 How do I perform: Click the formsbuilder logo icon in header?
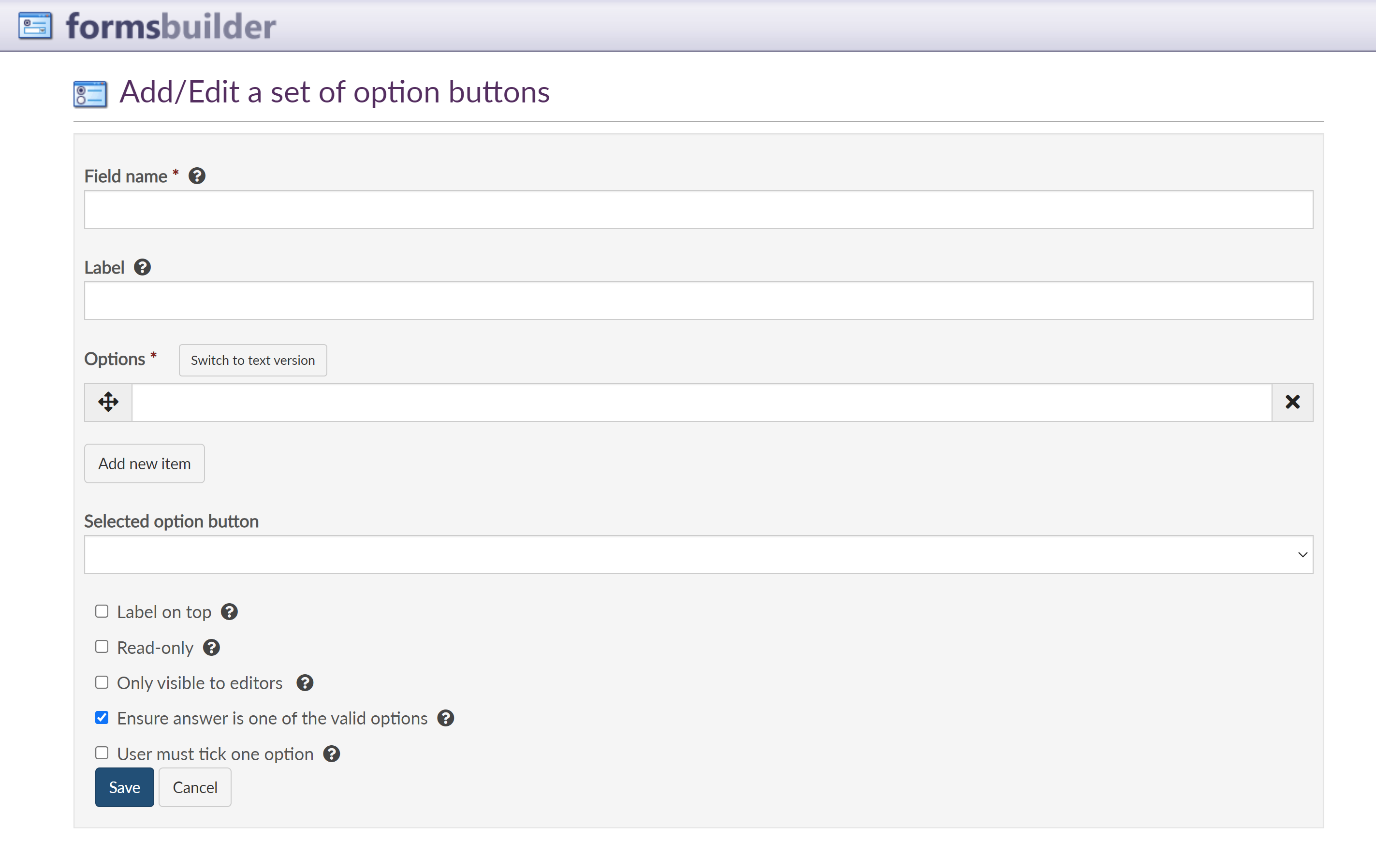(35, 26)
